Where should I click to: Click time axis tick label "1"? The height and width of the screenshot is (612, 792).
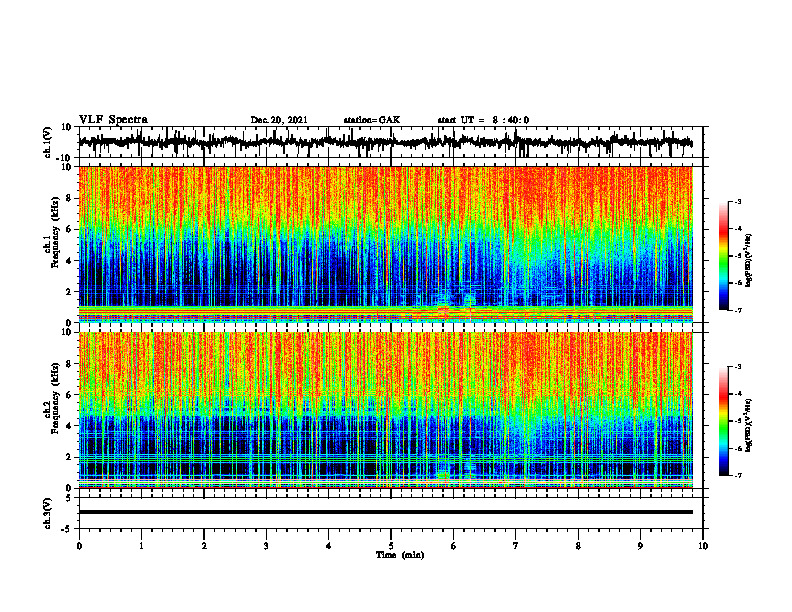click(141, 546)
